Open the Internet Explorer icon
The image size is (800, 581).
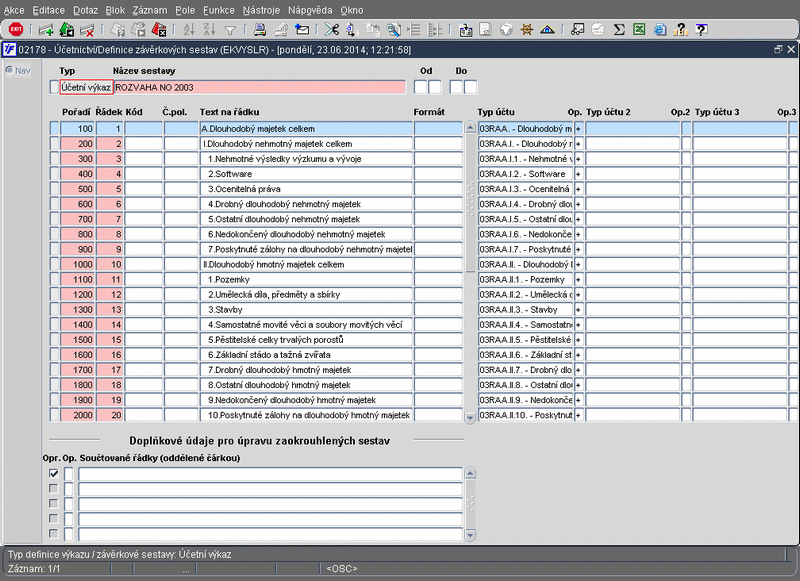click(660, 30)
